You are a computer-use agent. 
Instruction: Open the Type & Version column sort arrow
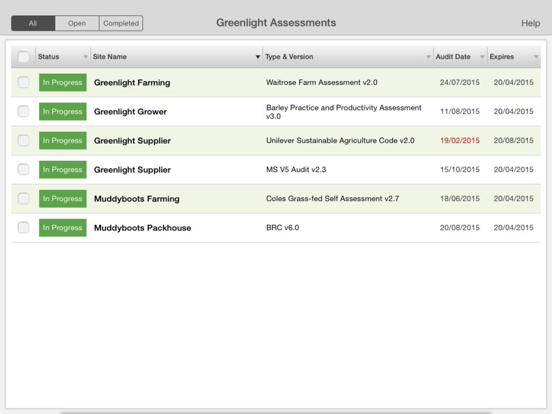[x=428, y=57]
